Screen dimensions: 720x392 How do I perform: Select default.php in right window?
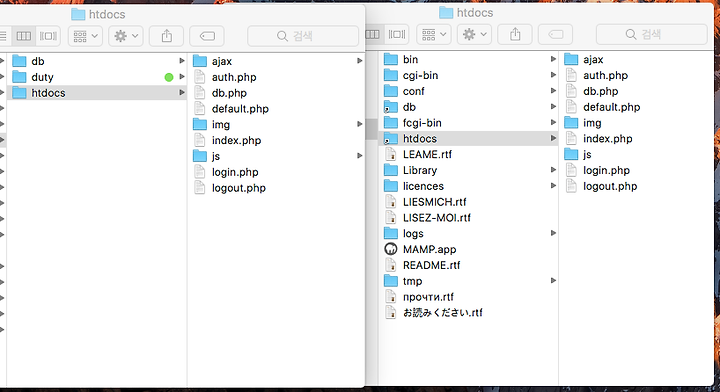636,107
